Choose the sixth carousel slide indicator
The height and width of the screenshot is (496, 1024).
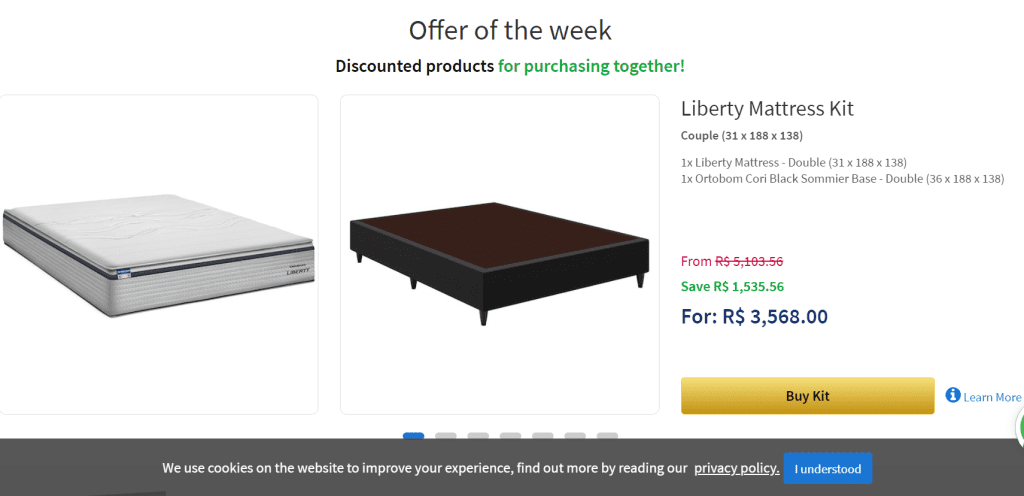click(x=575, y=436)
